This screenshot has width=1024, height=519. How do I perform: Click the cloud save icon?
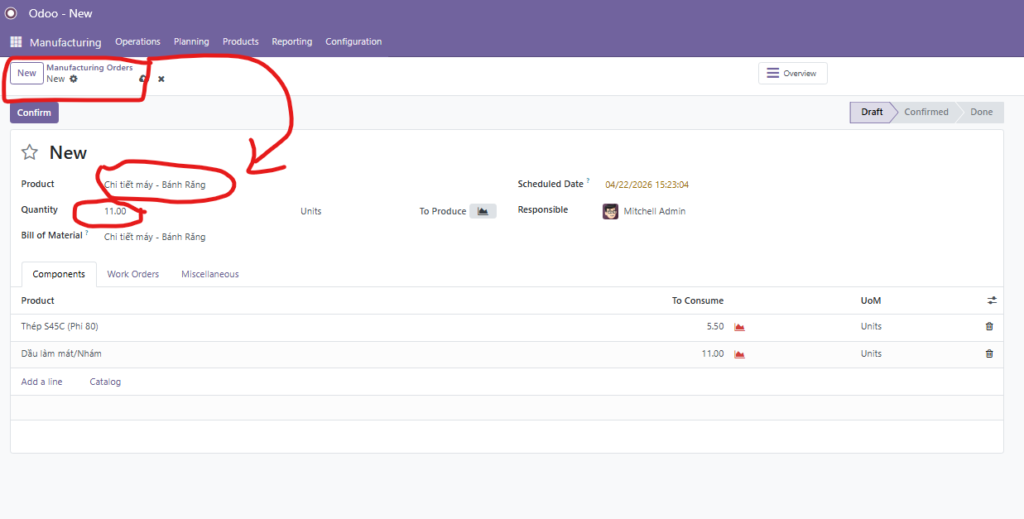(143, 79)
